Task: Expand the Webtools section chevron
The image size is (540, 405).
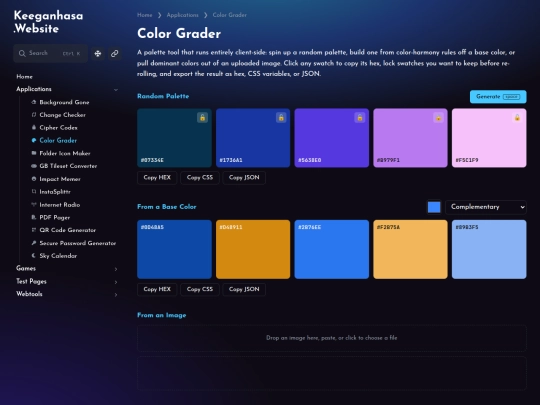Action: pos(116,295)
